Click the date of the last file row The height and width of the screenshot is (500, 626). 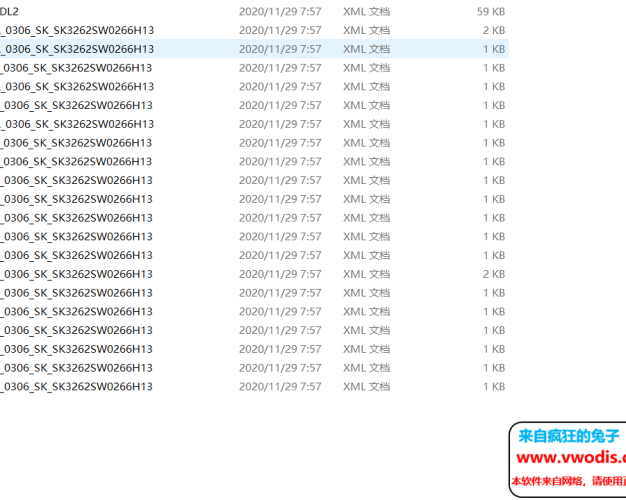point(280,386)
